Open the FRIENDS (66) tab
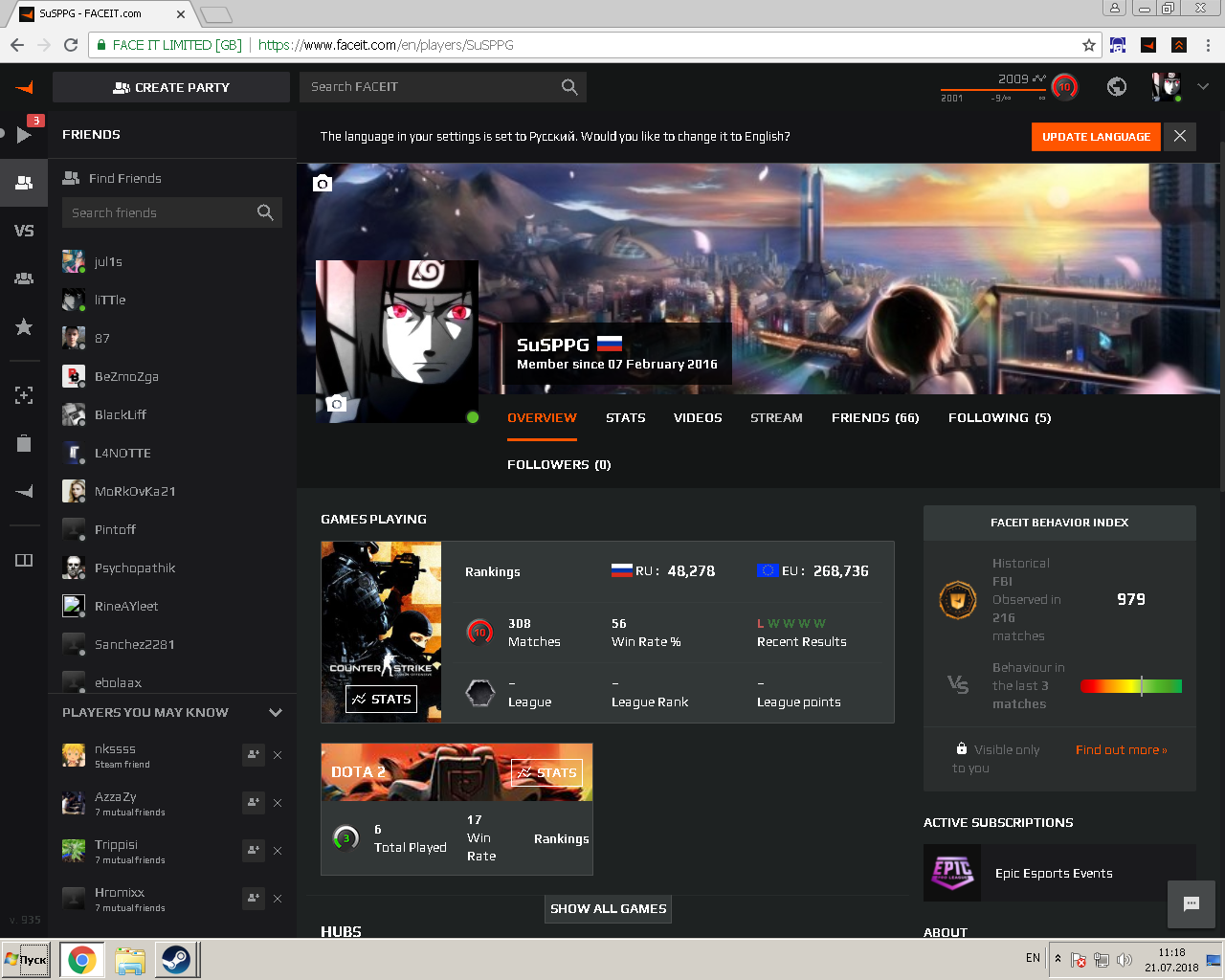 tap(875, 418)
